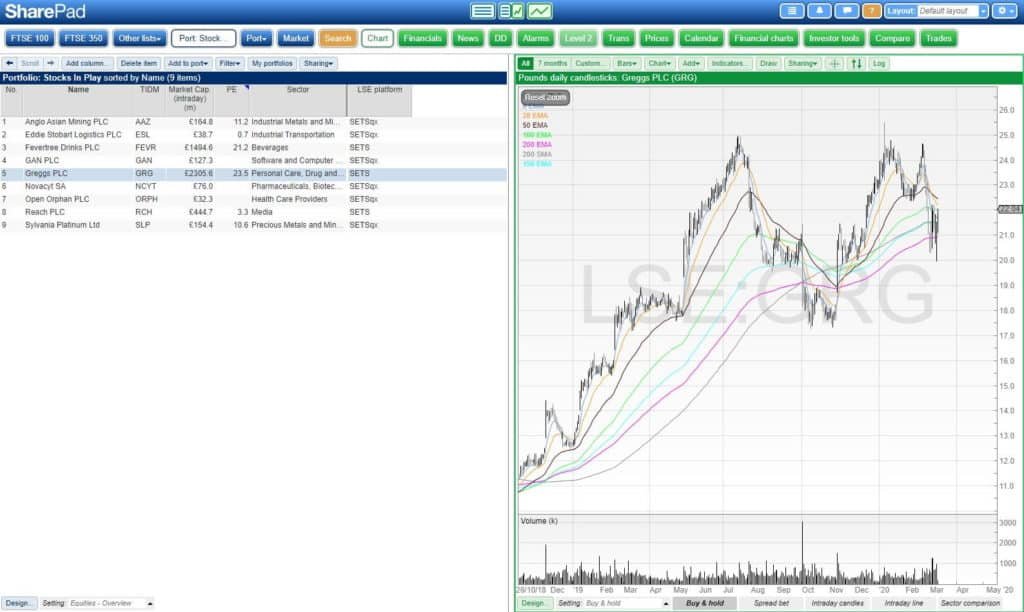
Task: Open the Trans tab
Action: point(618,39)
